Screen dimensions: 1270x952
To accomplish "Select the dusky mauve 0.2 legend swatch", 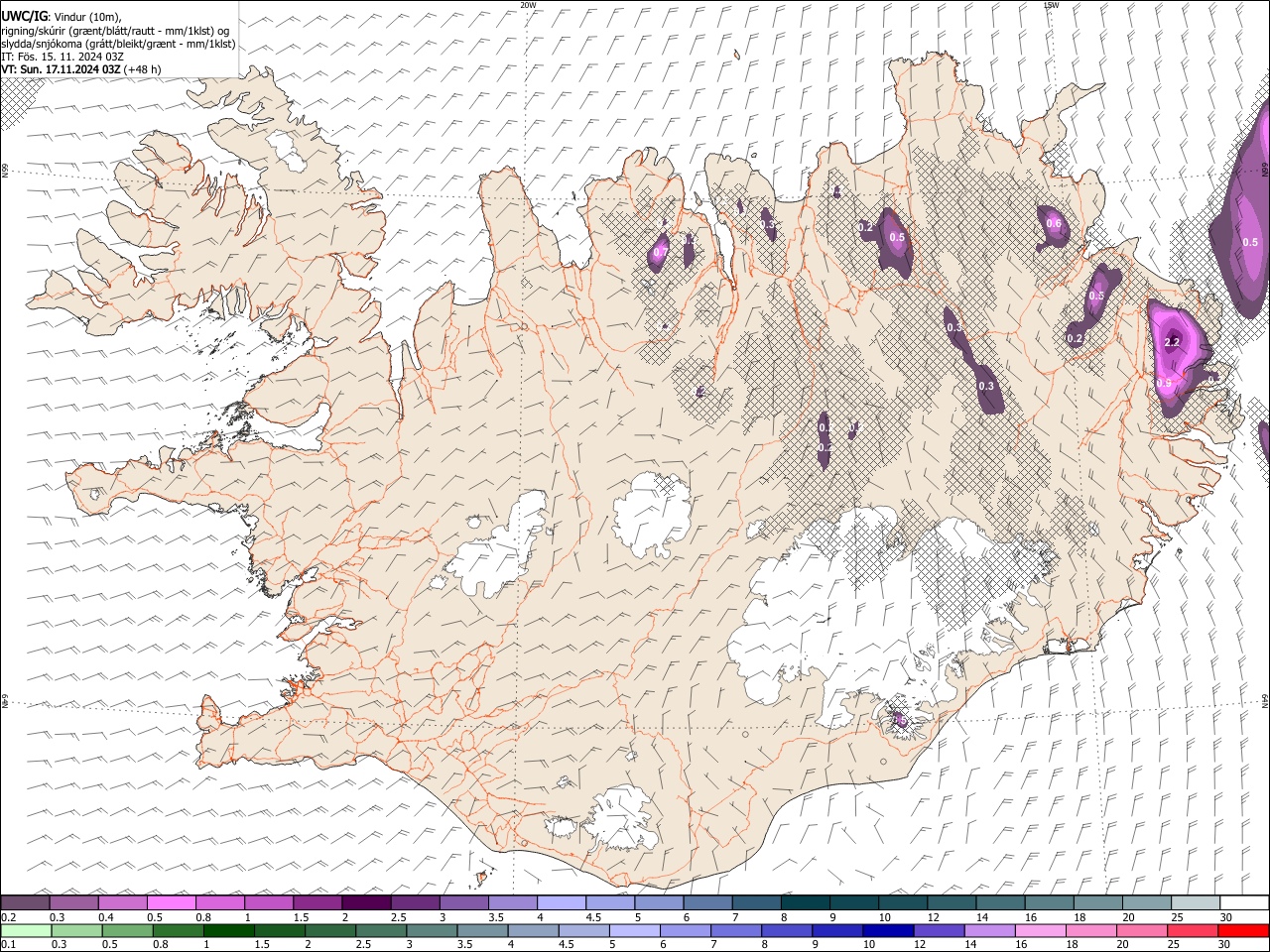I will (25, 902).
